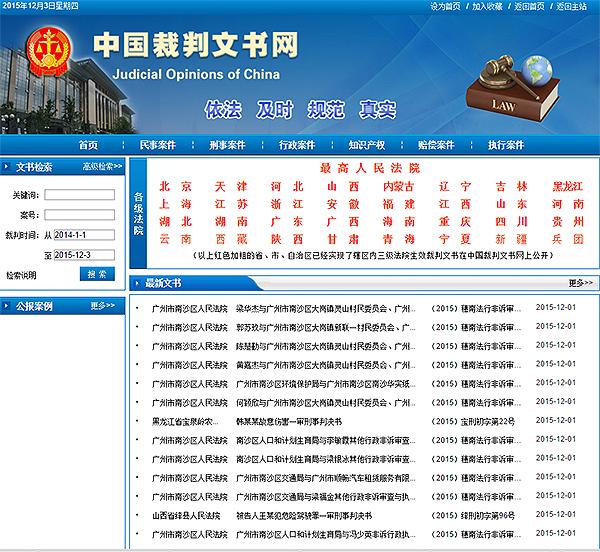This screenshot has height=552, width=600.
Task: Click 返回主站 in top bar
Action: [571, 7]
